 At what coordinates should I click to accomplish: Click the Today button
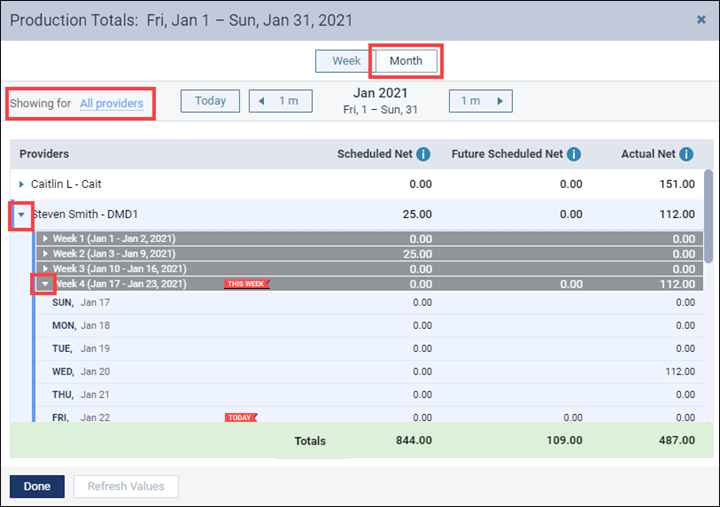point(210,101)
